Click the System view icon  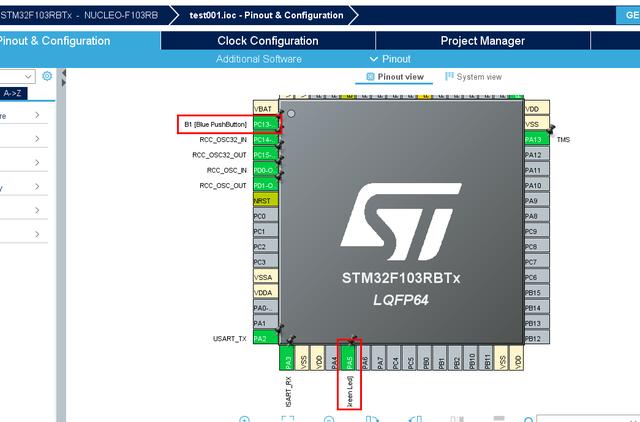coord(449,76)
